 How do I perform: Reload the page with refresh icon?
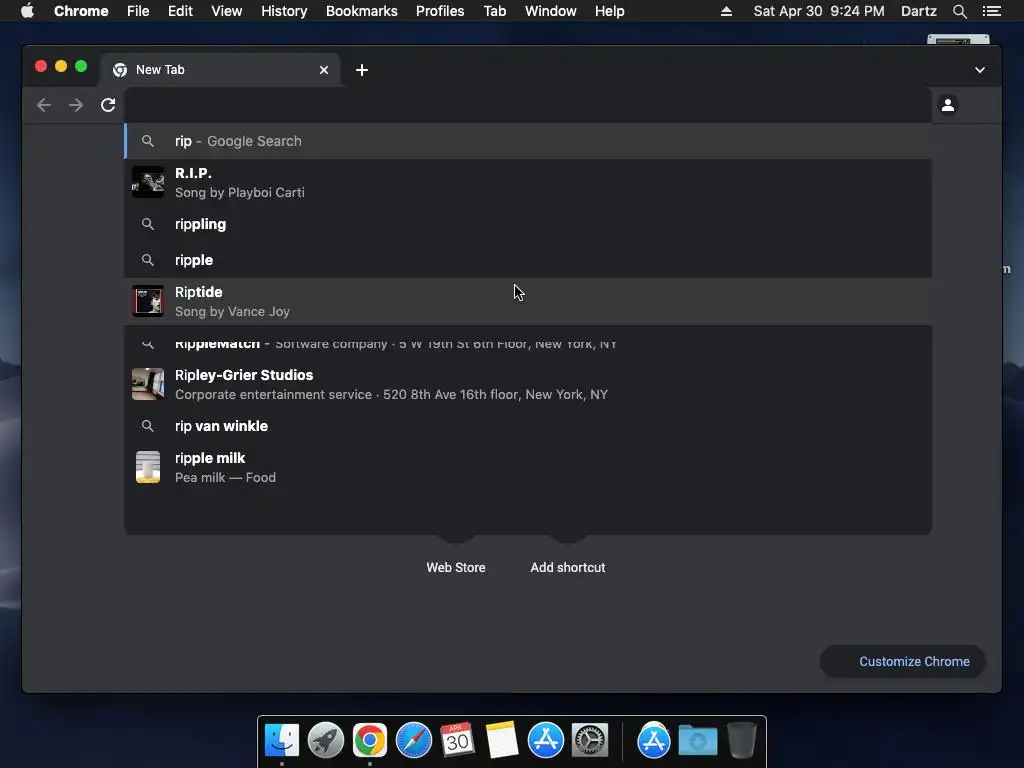[x=108, y=105]
